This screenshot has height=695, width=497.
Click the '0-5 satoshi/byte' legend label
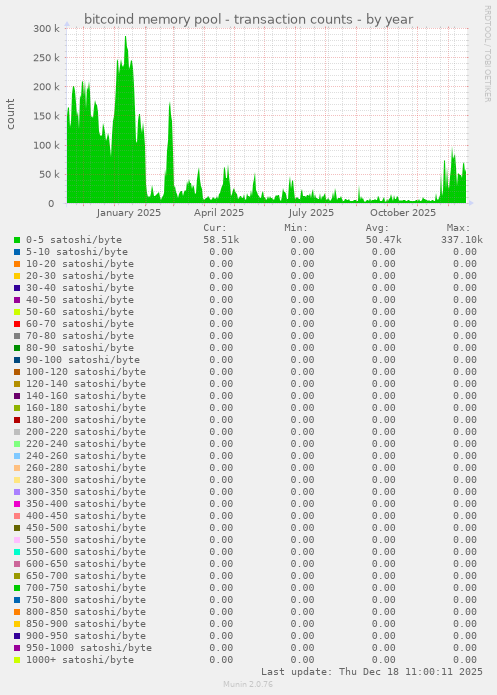click(x=74, y=240)
